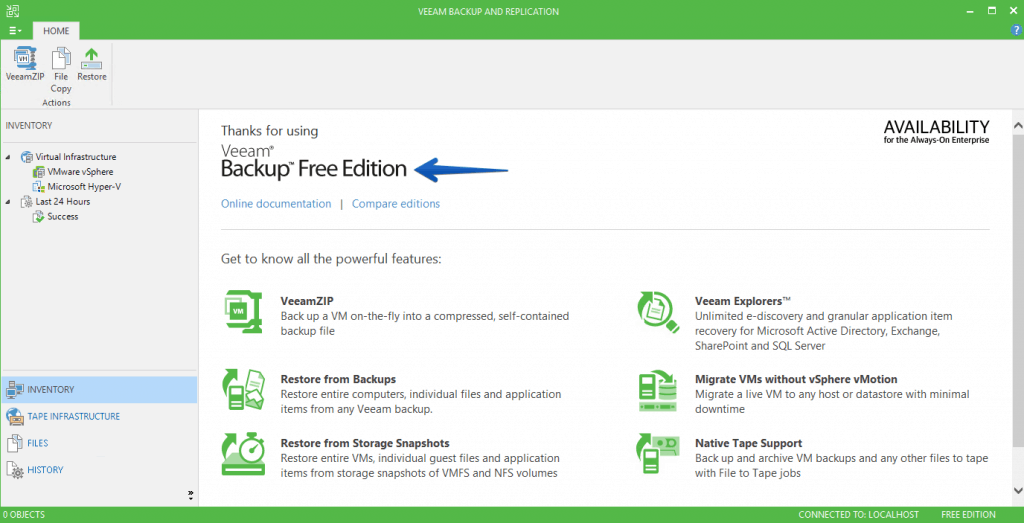Click the Migrate VMs feature icon
Screen dimensions: 1024x523
click(659, 391)
